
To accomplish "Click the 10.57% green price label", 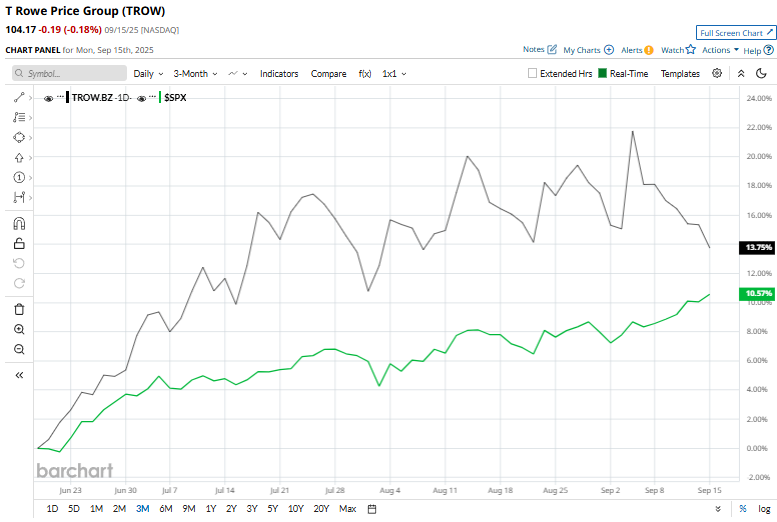I will pos(757,293).
